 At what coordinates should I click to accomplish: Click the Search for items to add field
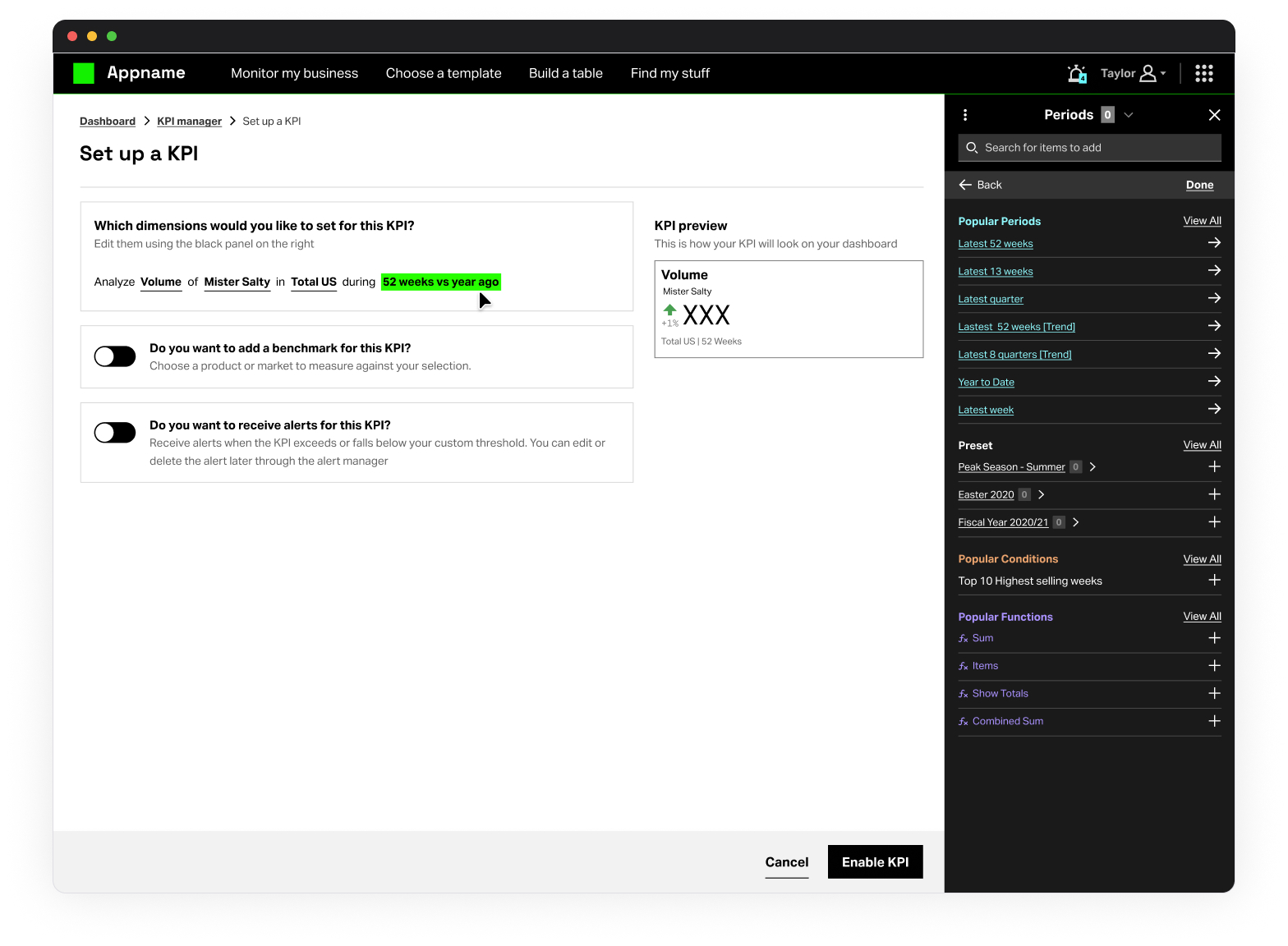(1089, 148)
